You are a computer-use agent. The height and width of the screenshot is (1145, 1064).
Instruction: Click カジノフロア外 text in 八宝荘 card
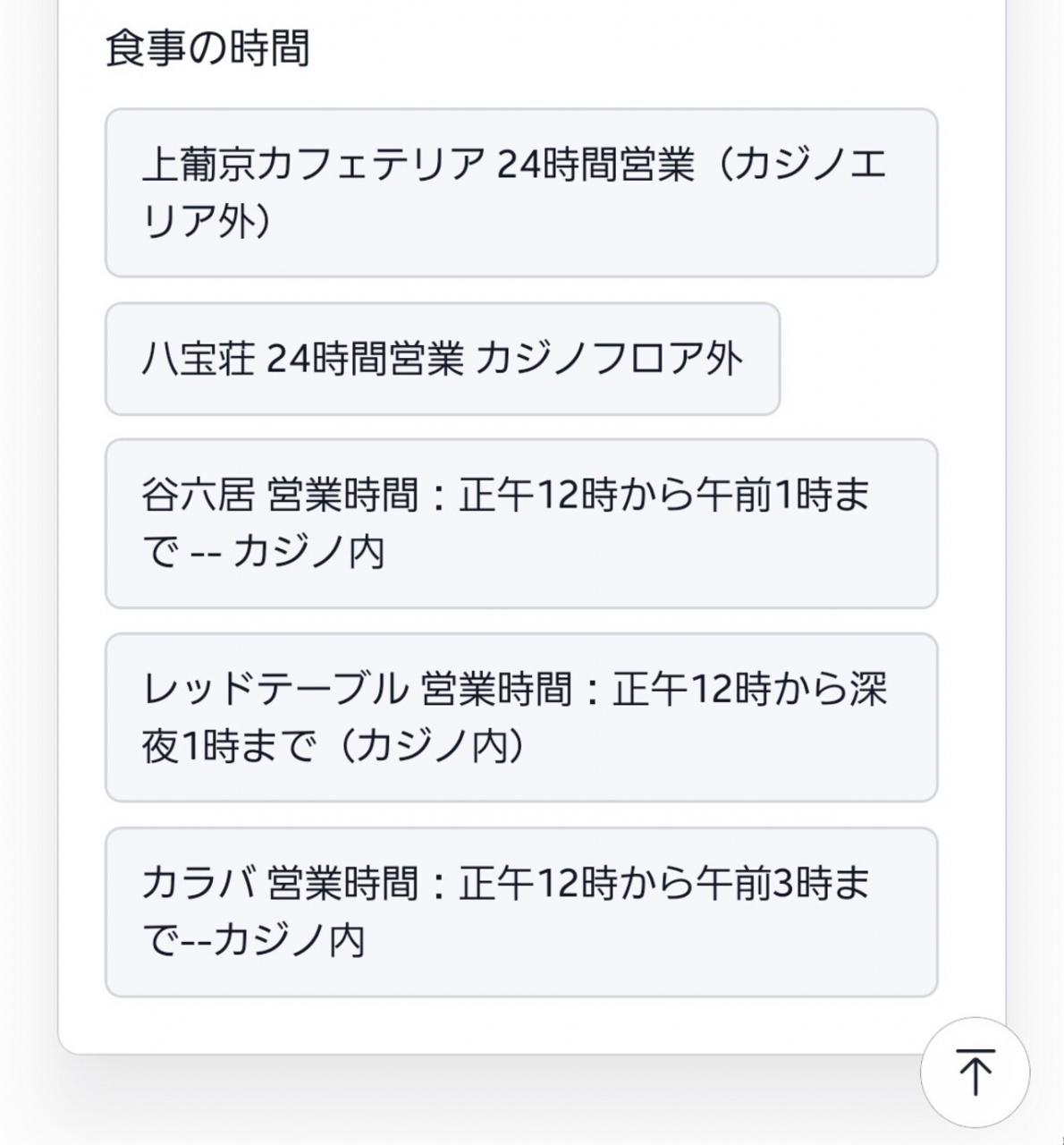click(609, 360)
